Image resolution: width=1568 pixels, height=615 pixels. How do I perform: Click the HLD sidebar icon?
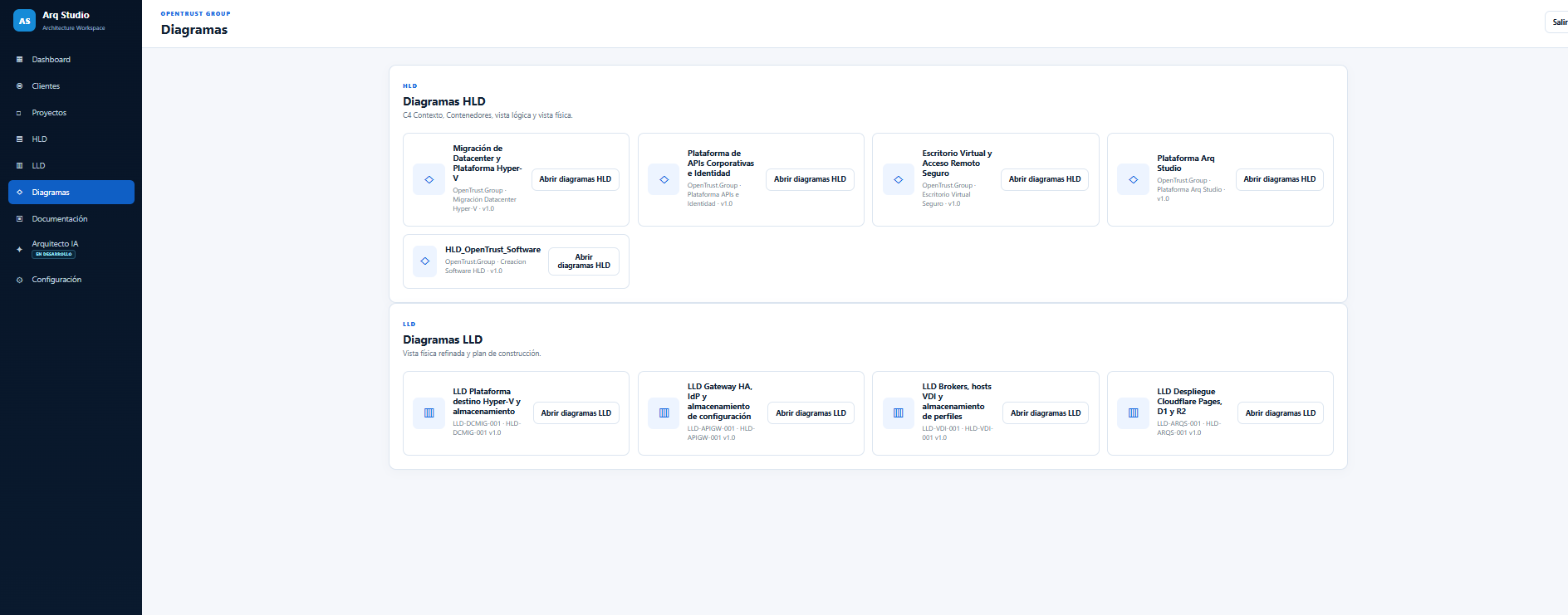[x=19, y=139]
